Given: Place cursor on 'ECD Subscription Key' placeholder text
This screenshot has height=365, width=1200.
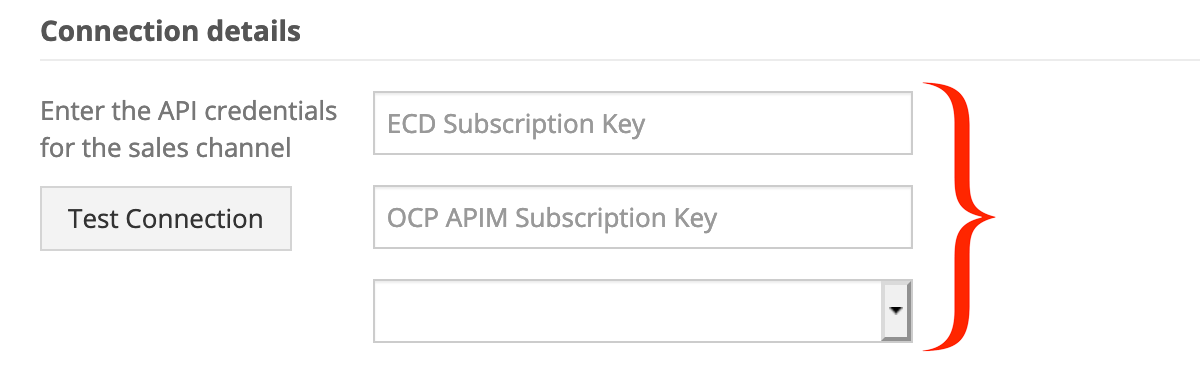Looking at the screenshot, I should tap(516, 124).
